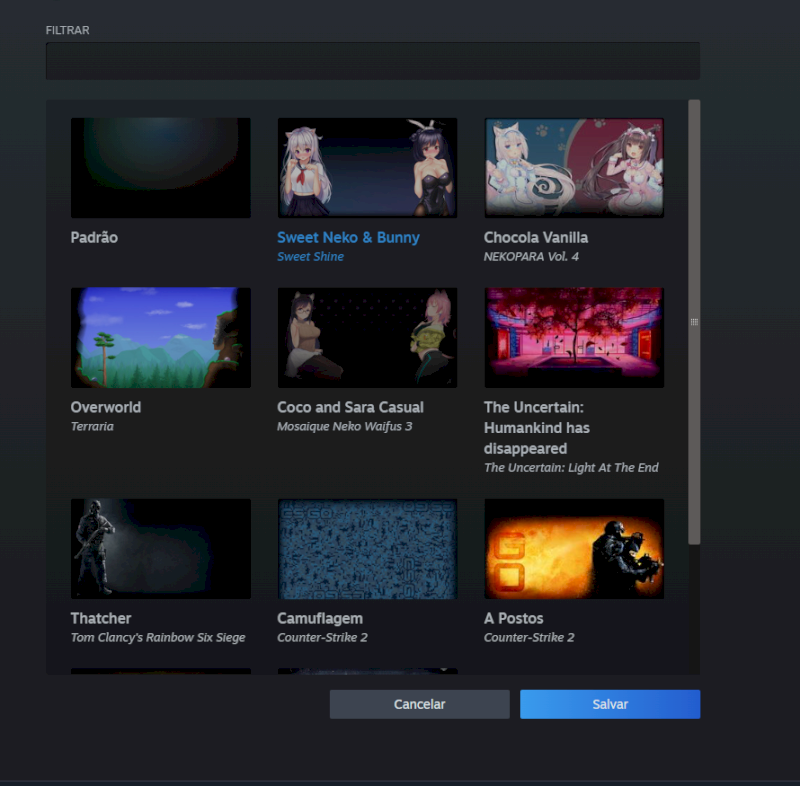Pick the Overworld Terraria background thumbnail
The height and width of the screenshot is (786, 800).
(x=161, y=338)
